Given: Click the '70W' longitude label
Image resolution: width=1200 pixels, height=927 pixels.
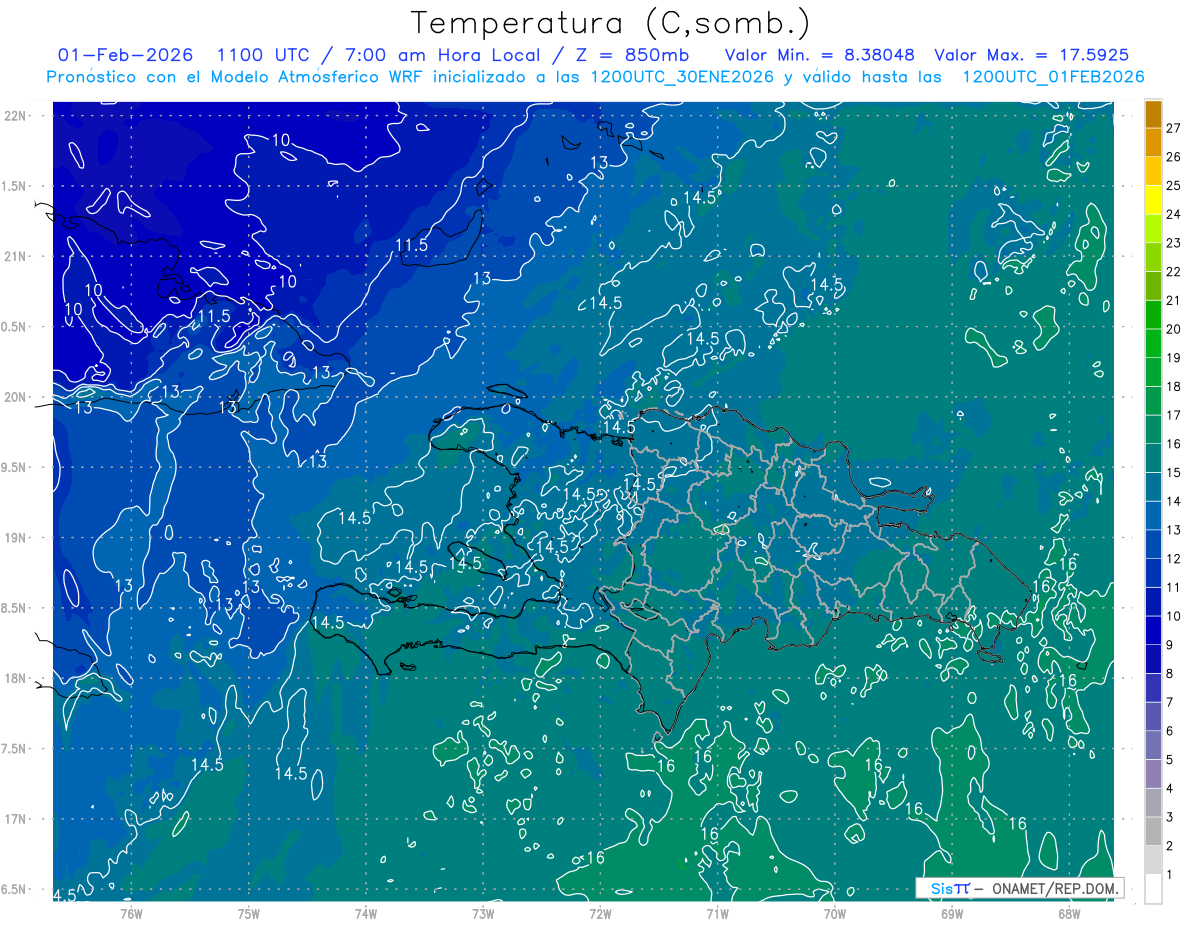Looking at the screenshot, I should (835, 914).
